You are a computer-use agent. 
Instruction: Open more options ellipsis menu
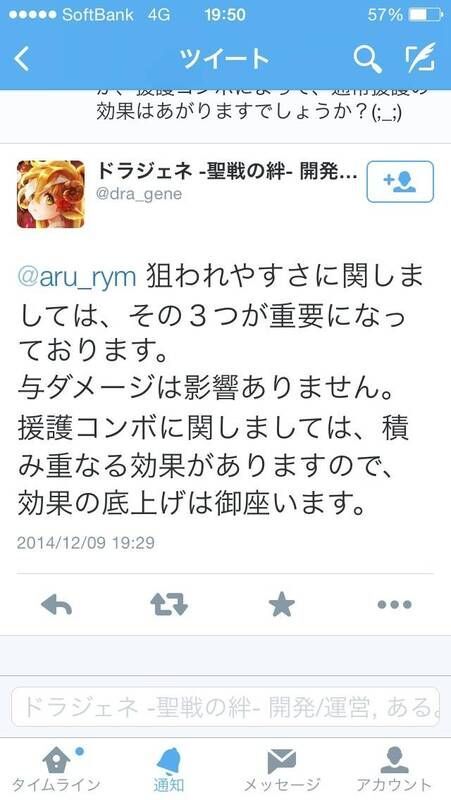tap(394, 605)
